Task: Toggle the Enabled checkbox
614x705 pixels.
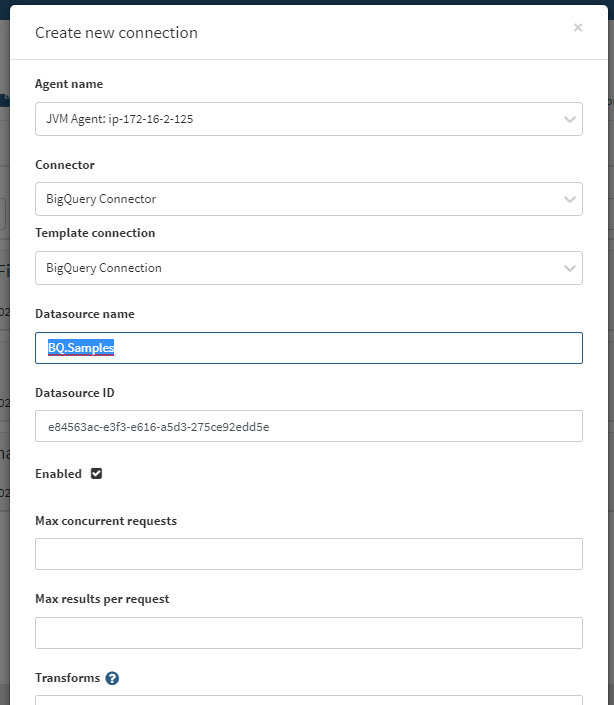Action: (x=97, y=474)
